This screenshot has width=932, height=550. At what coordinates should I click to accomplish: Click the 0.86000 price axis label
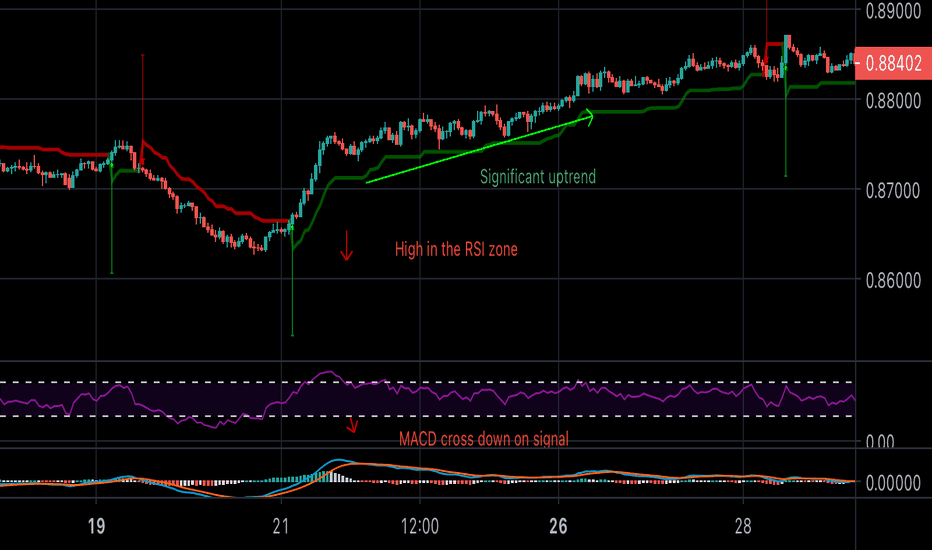point(893,280)
